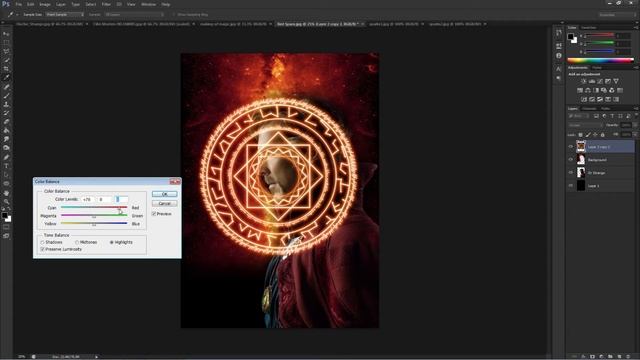The image size is (640, 360).
Task: Select the Pen tool
Action: (6, 157)
